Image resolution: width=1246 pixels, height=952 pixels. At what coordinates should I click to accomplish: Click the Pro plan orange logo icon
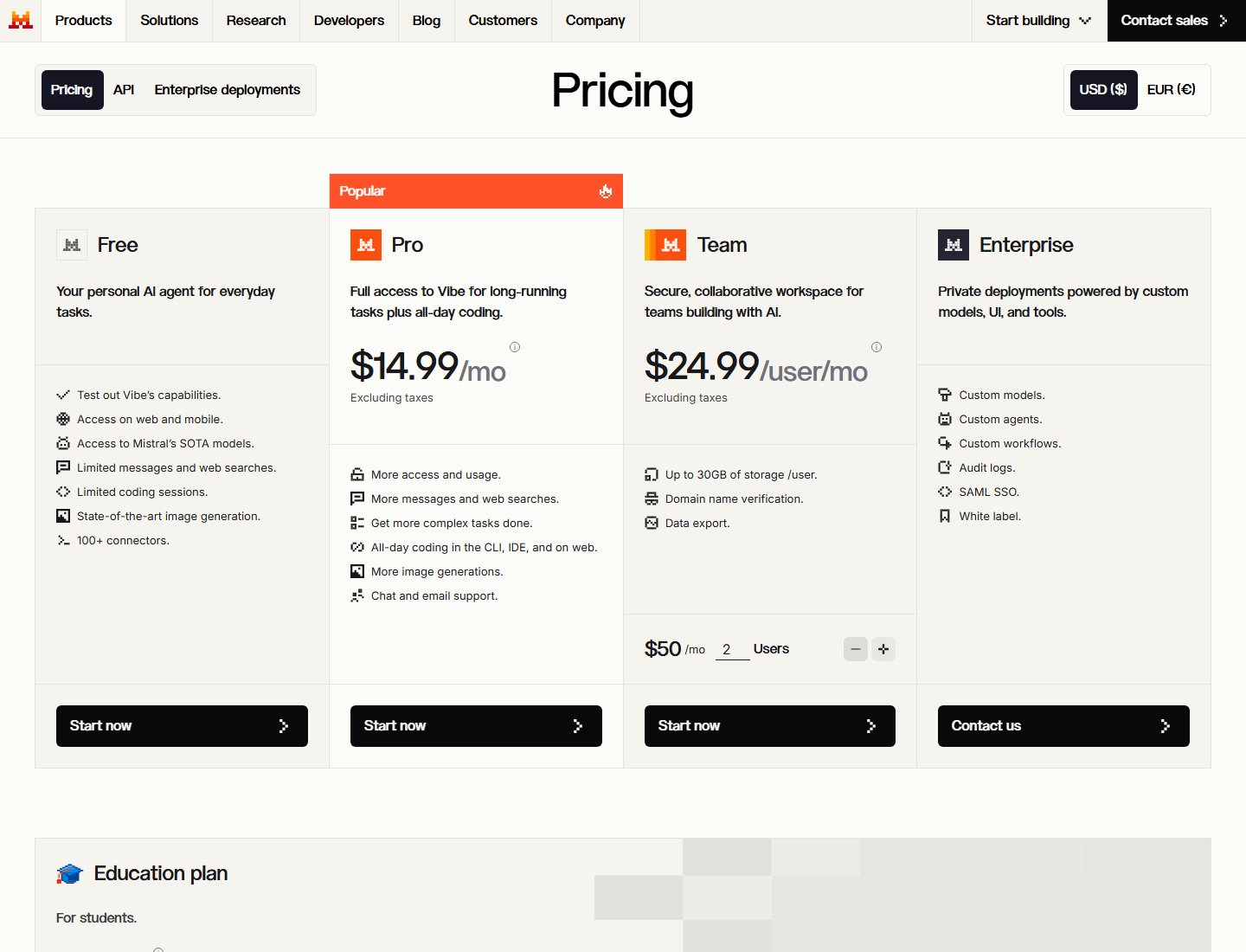[x=366, y=245]
